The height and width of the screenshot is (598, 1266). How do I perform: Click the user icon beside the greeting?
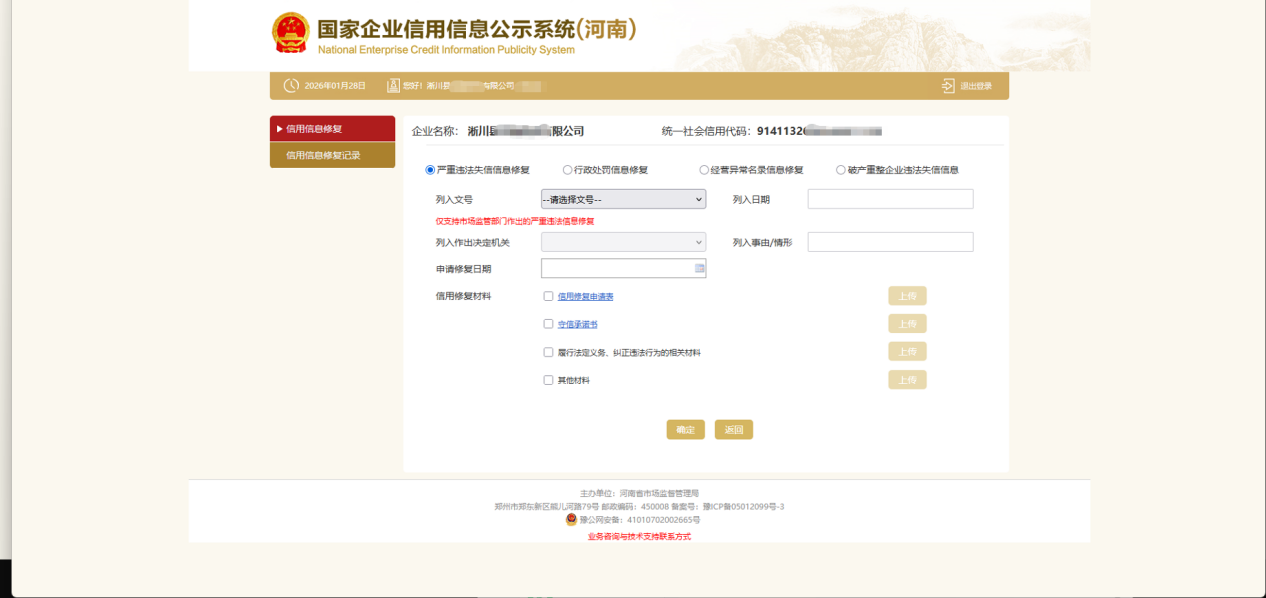click(394, 86)
